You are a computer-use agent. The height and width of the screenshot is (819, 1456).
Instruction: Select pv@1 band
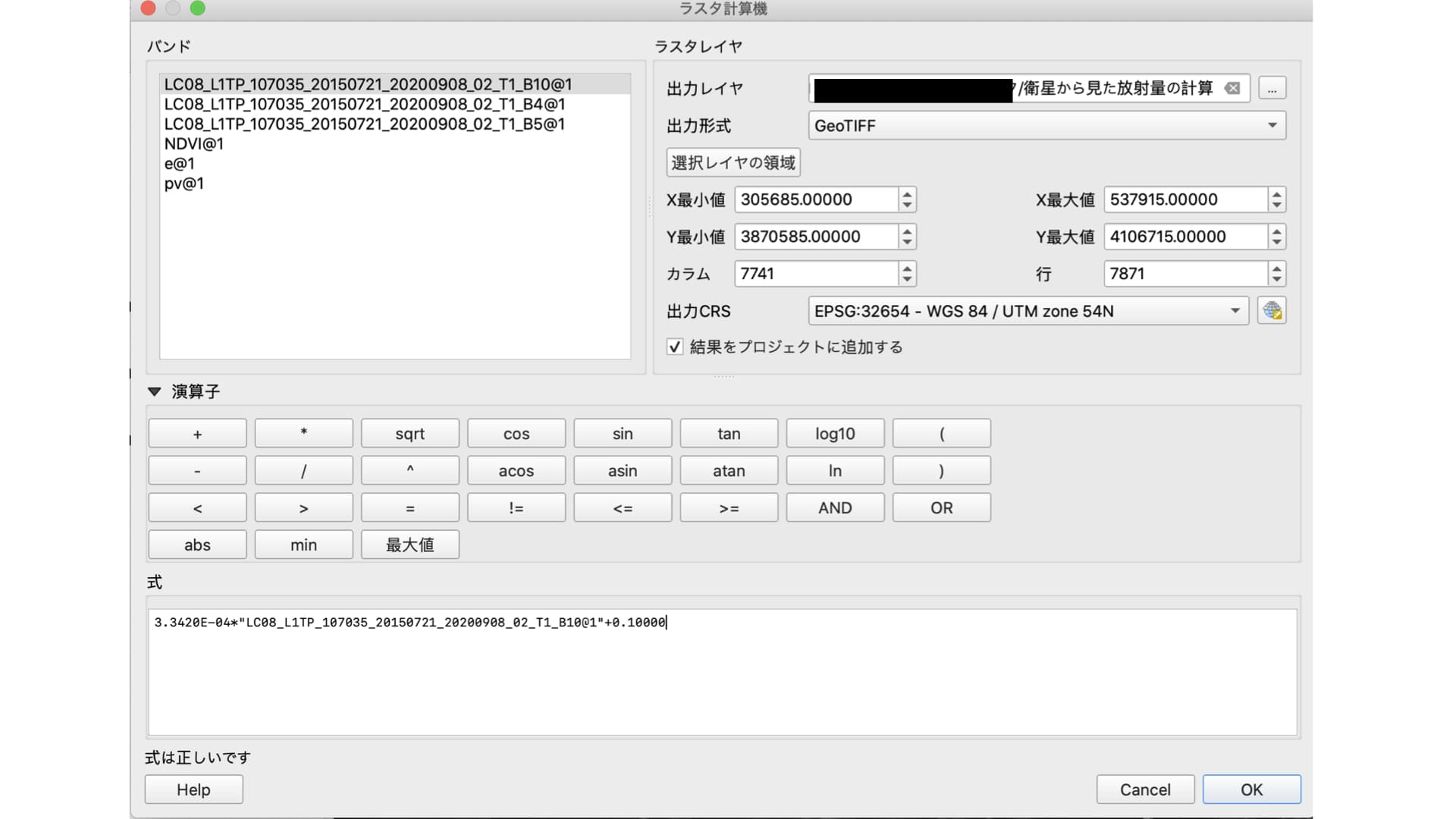tap(395, 183)
